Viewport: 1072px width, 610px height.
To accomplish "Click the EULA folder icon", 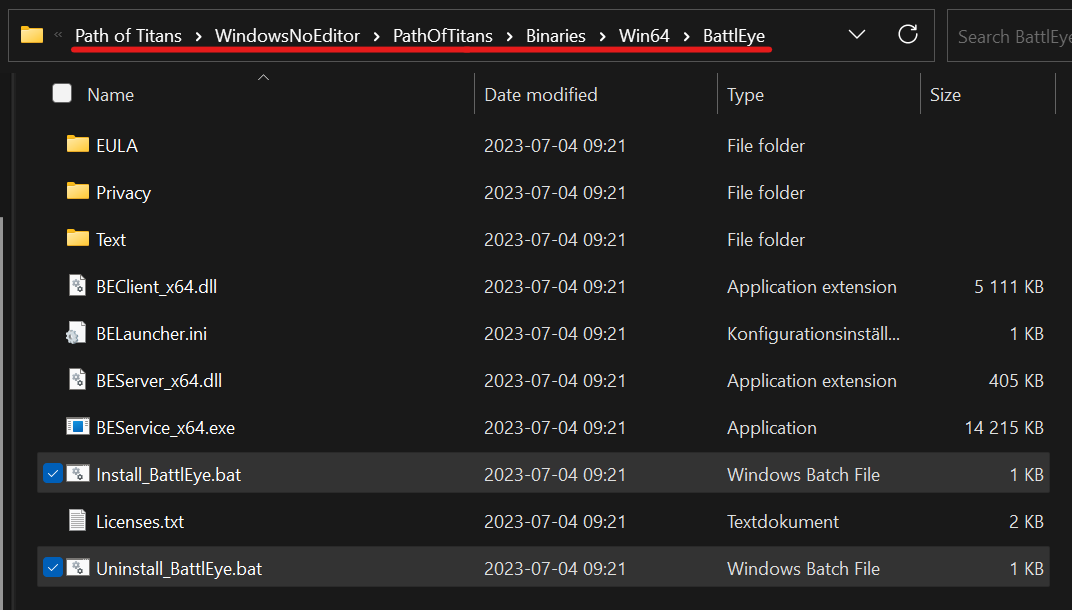I will click(x=78, y=145).
